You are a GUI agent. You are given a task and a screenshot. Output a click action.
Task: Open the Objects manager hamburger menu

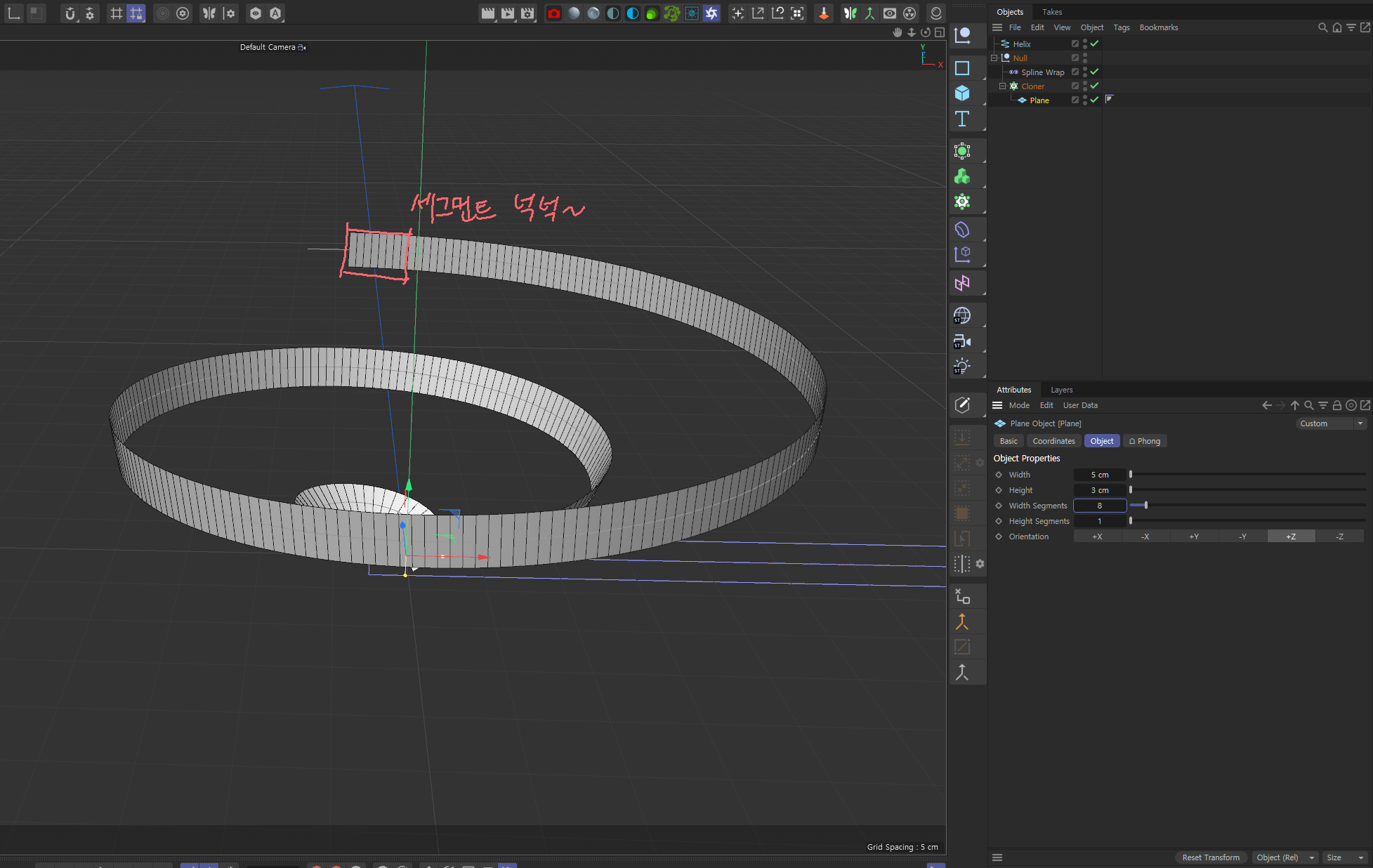(997, 27)
